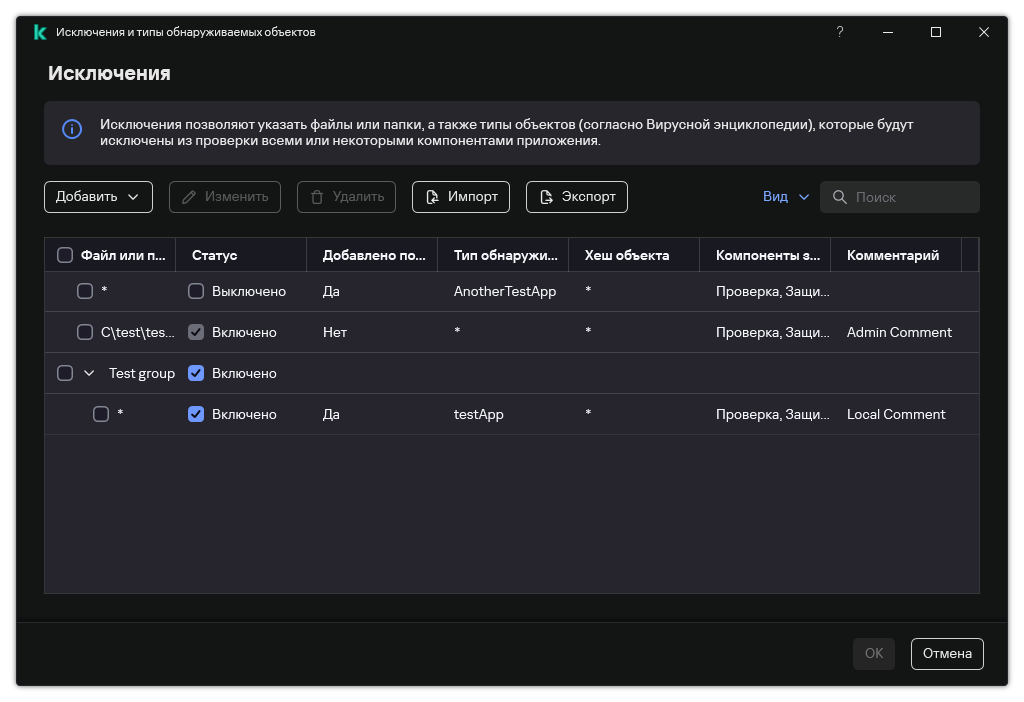The width and height of the screenshot is (1024, 702).
Task: Click the Local Comment cell
Action: click(896, 415)
